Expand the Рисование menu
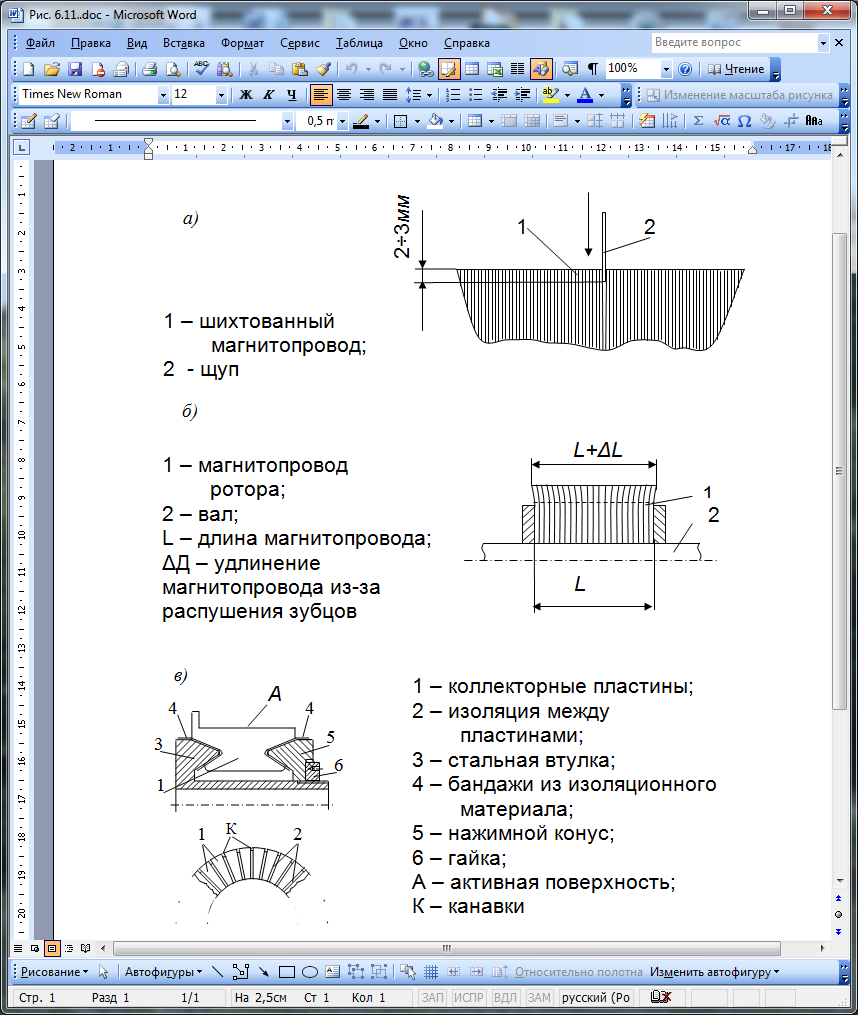 pos(54,972)
